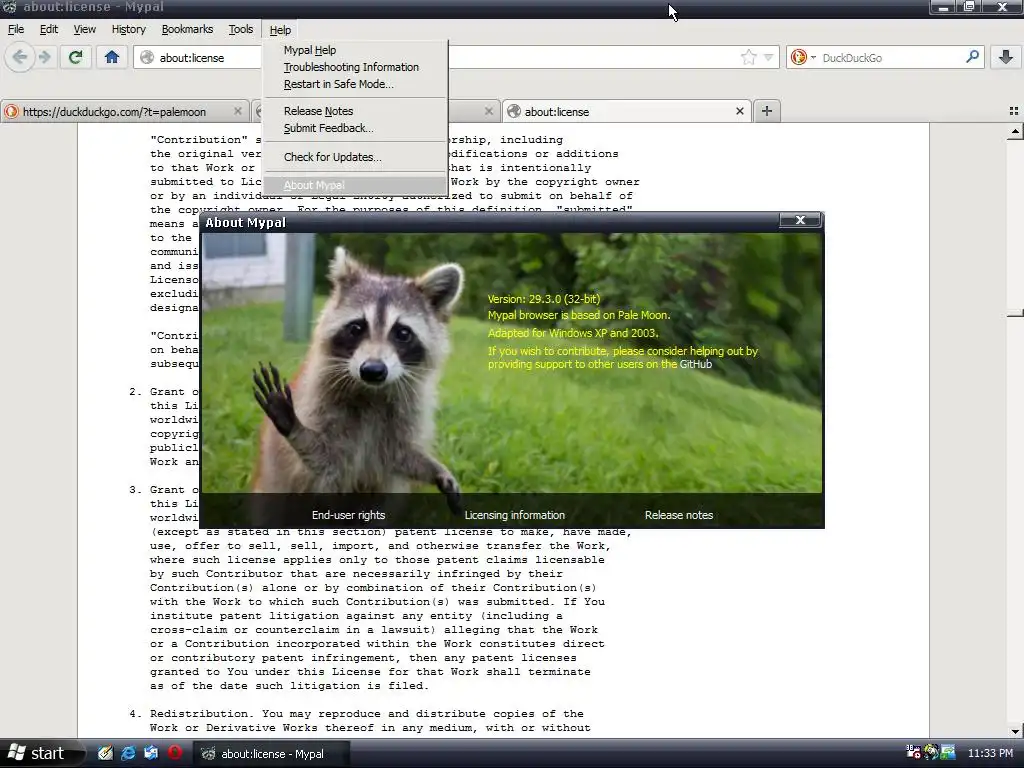
Task: Open the Bookmarks menu
Action: point(187,29)
